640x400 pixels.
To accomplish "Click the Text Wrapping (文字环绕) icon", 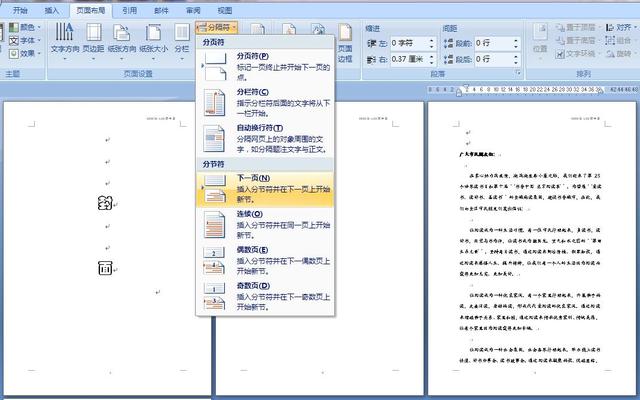I will click(x=560, y=53).
